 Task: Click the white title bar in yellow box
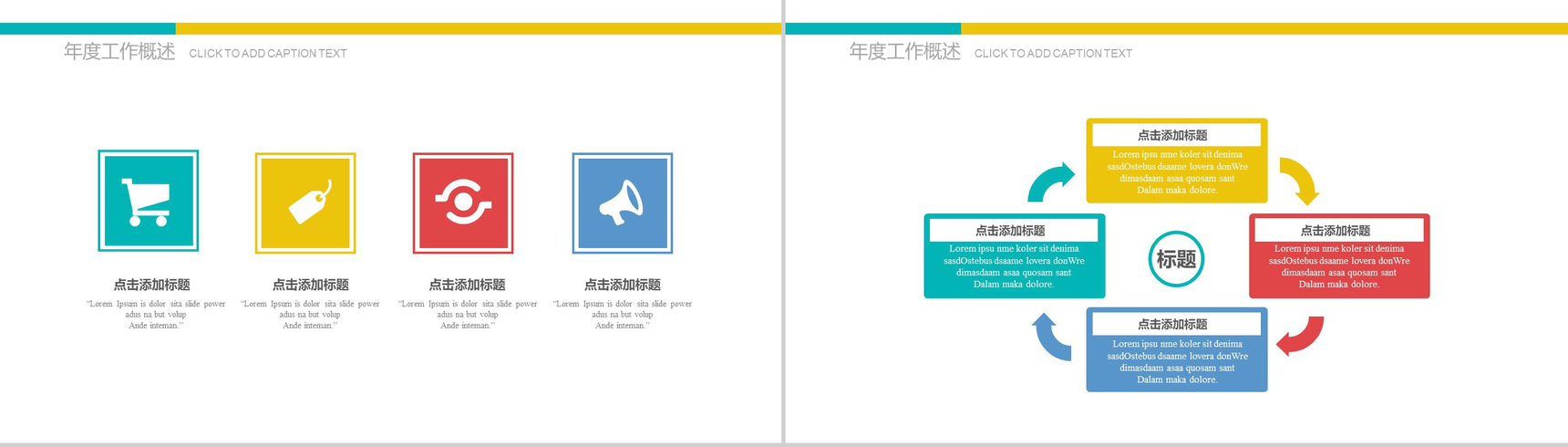point(1176,135)
